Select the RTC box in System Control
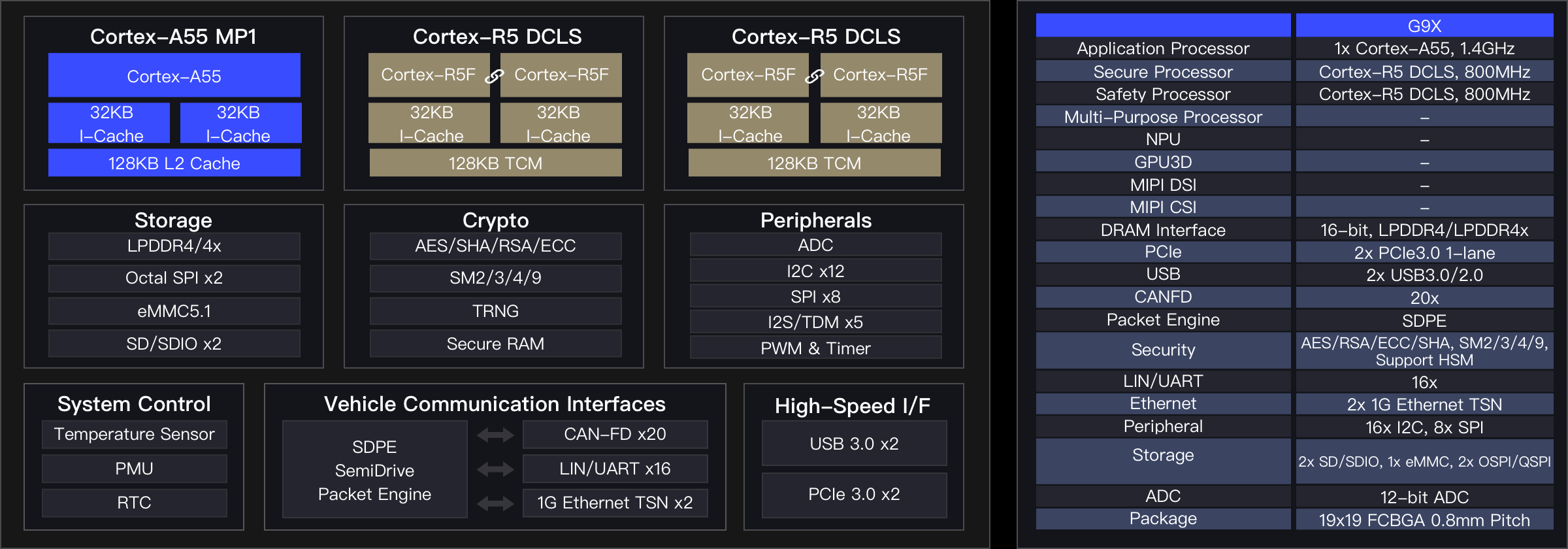Viewport: 1568px width, 549px height. 134,503
